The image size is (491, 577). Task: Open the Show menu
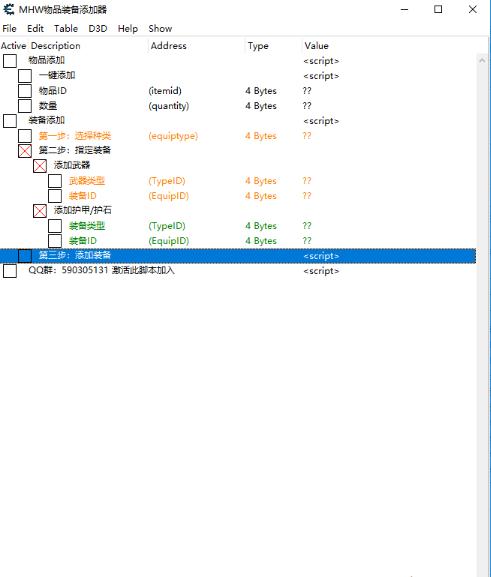160,29
